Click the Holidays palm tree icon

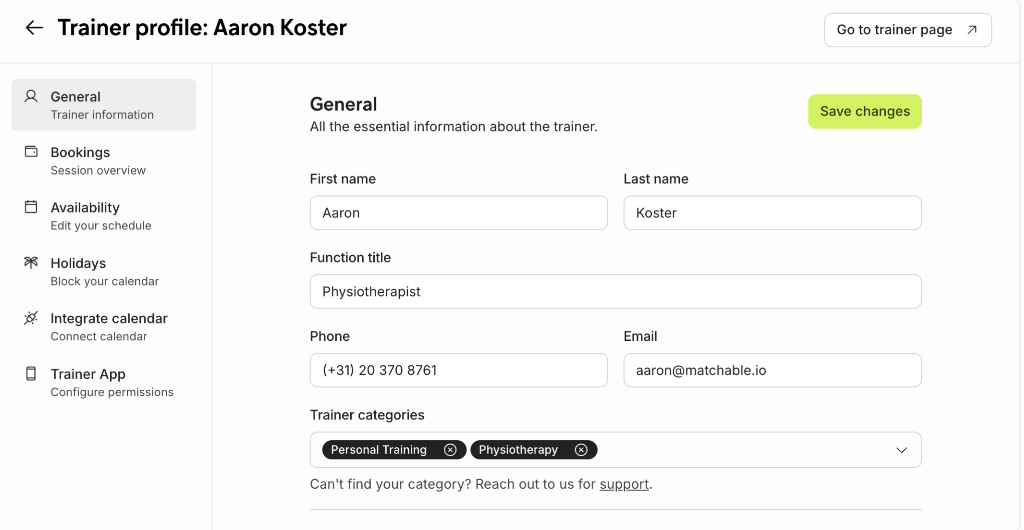click(31, 262)
